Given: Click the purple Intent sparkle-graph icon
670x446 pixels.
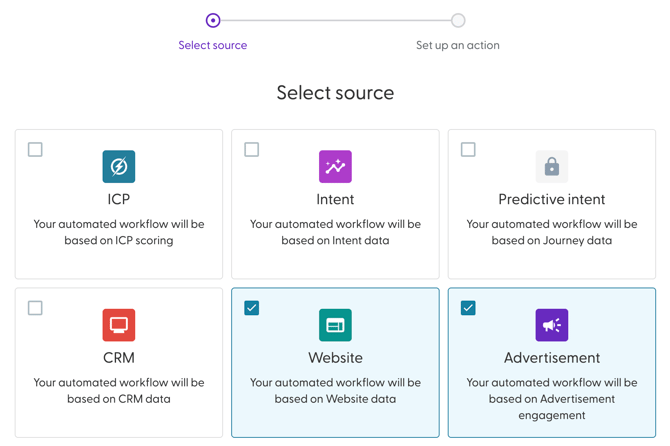Looking at the screenshot, I should point(335,166).
